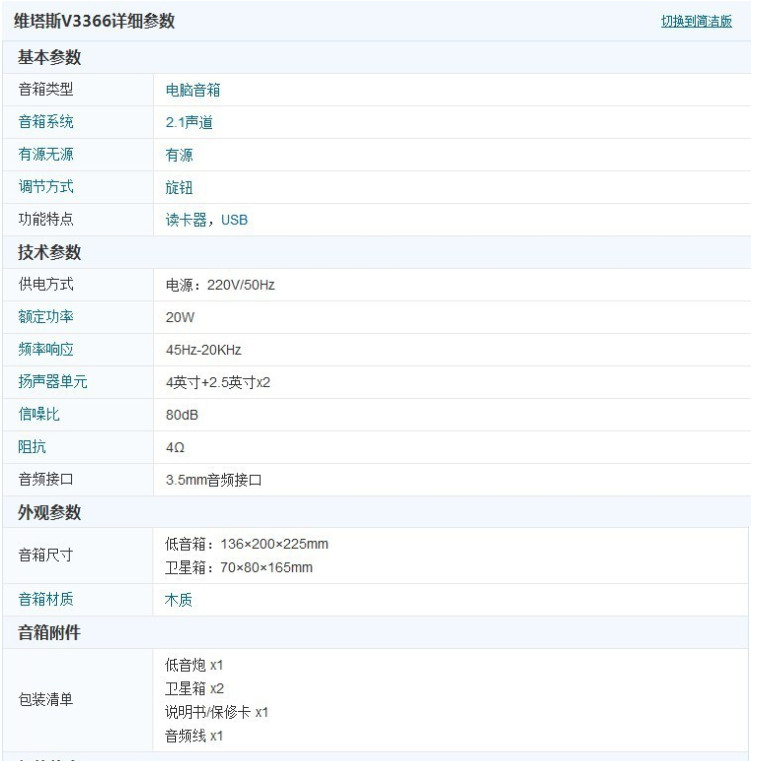Click the 3.5mm音频接口 value

coord(214,480)
